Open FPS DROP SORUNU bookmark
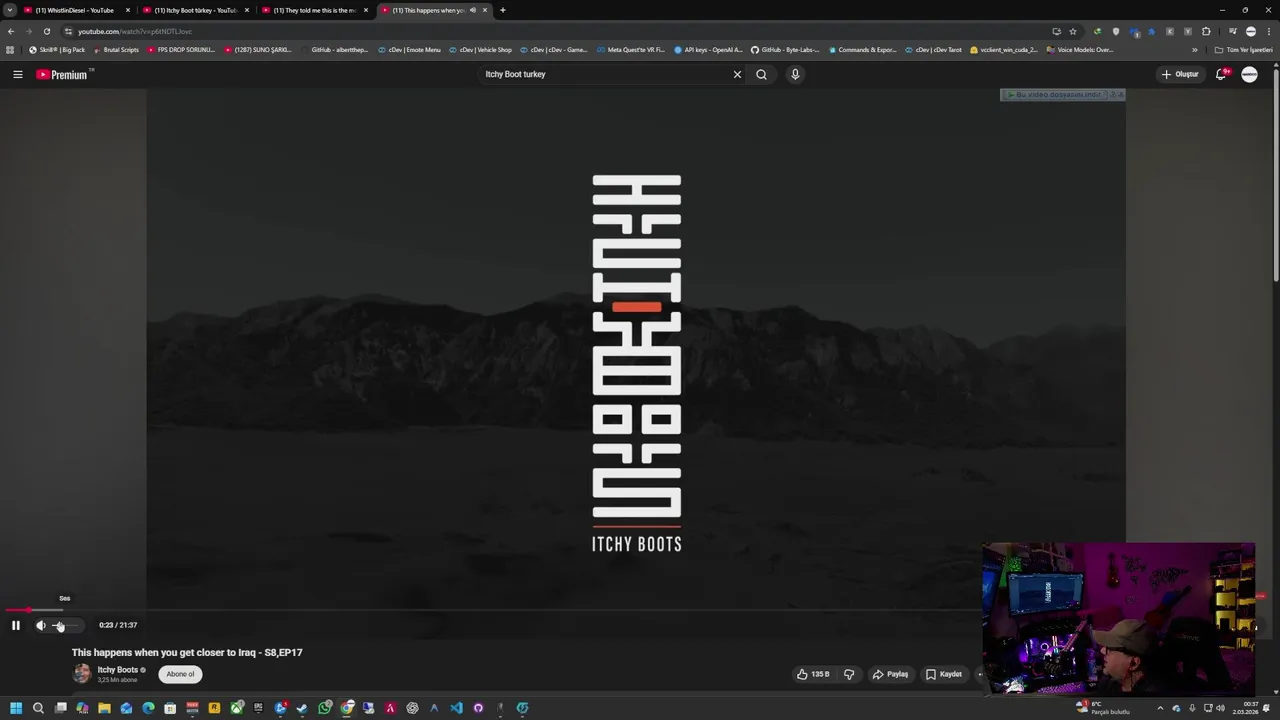The image size is (1280, 720). tap(182, 50)
